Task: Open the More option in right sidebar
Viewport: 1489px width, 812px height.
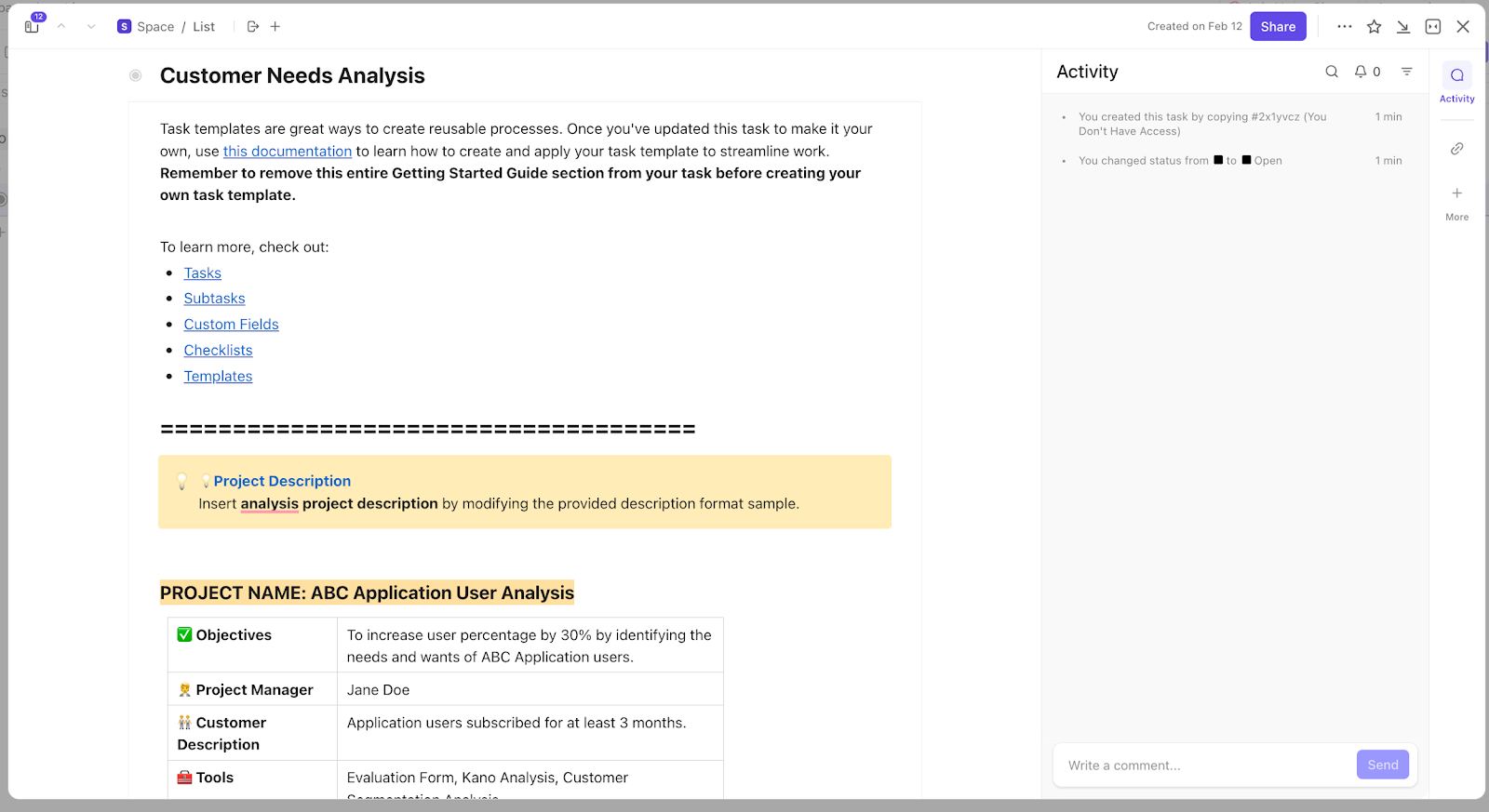Action: [1457, 203]
